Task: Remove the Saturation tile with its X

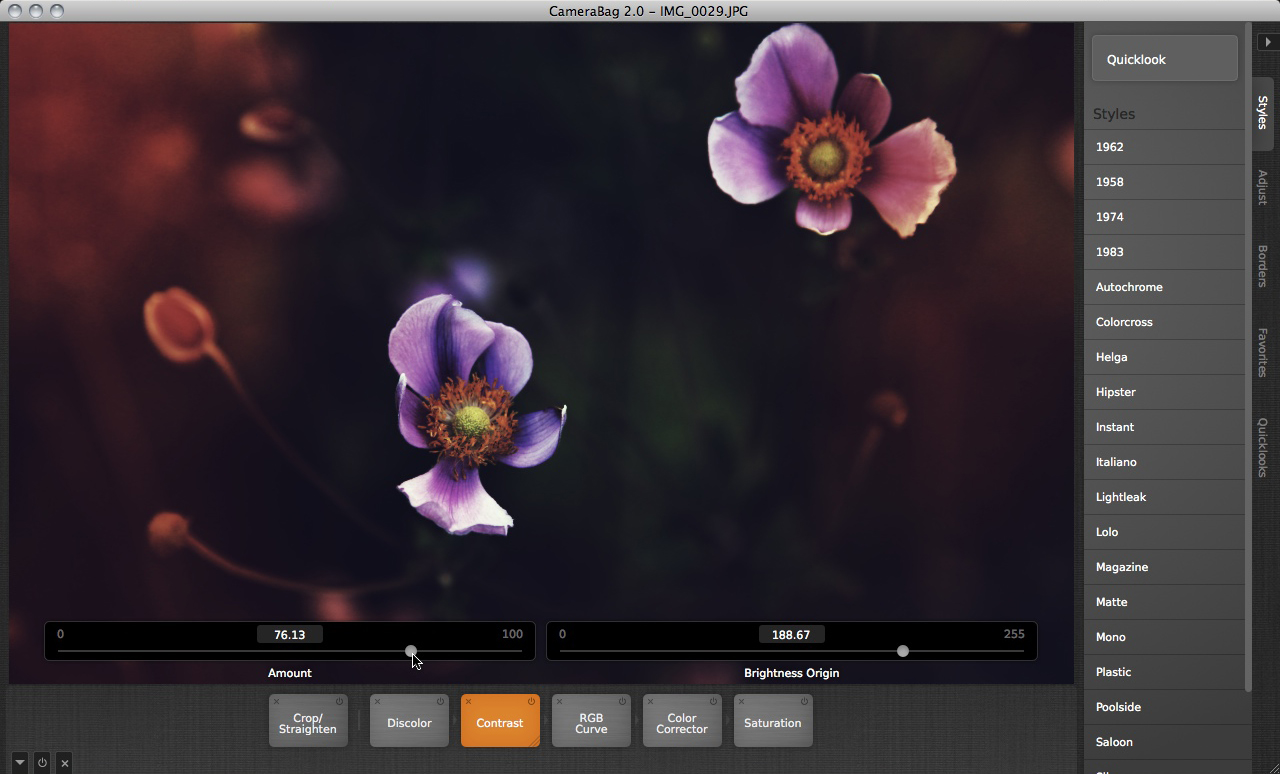Action: pyautogui.click(x=741, y=701)
